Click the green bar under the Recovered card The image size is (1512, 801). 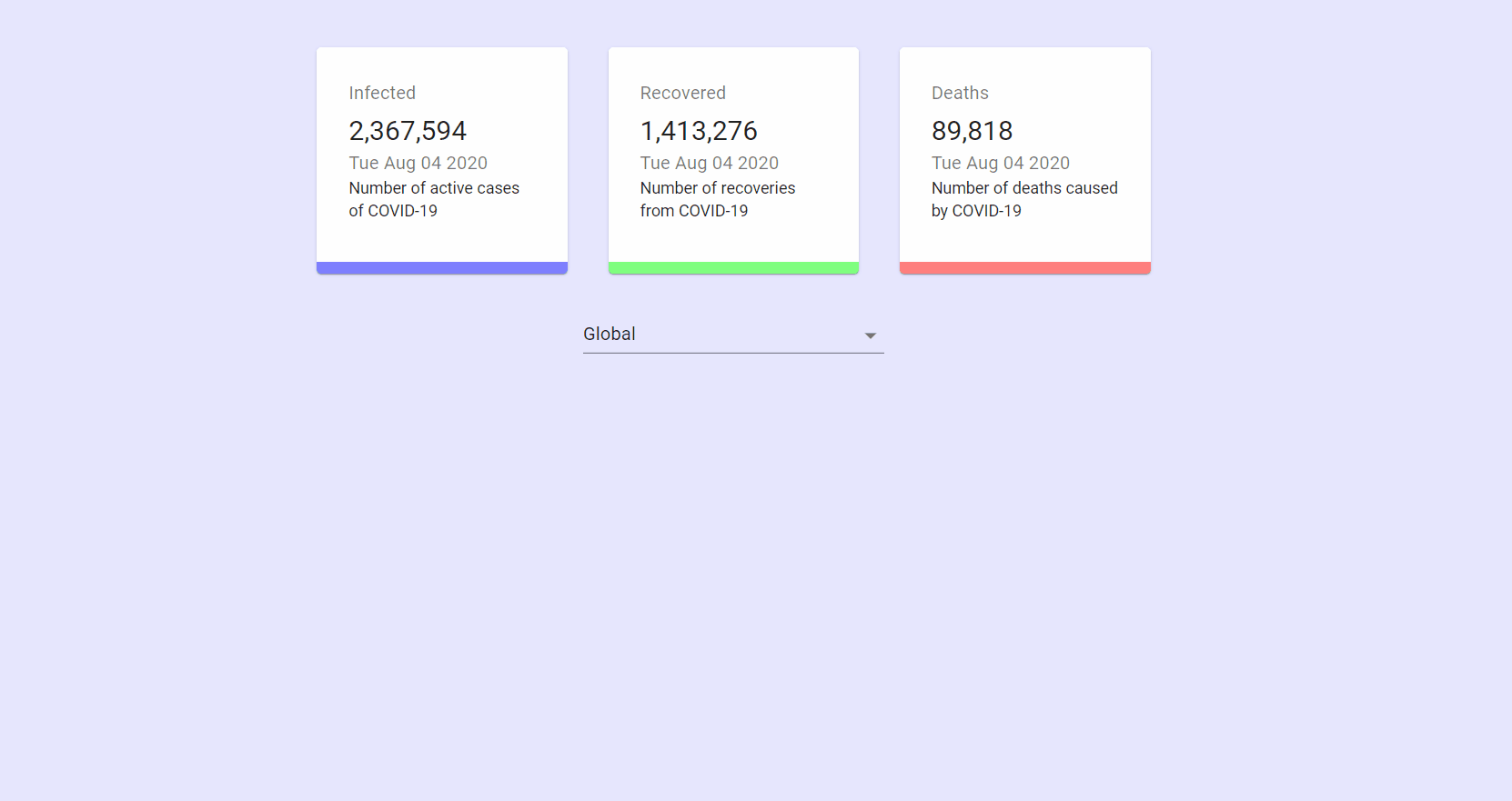pyautogui.click(x=733, y=267)
